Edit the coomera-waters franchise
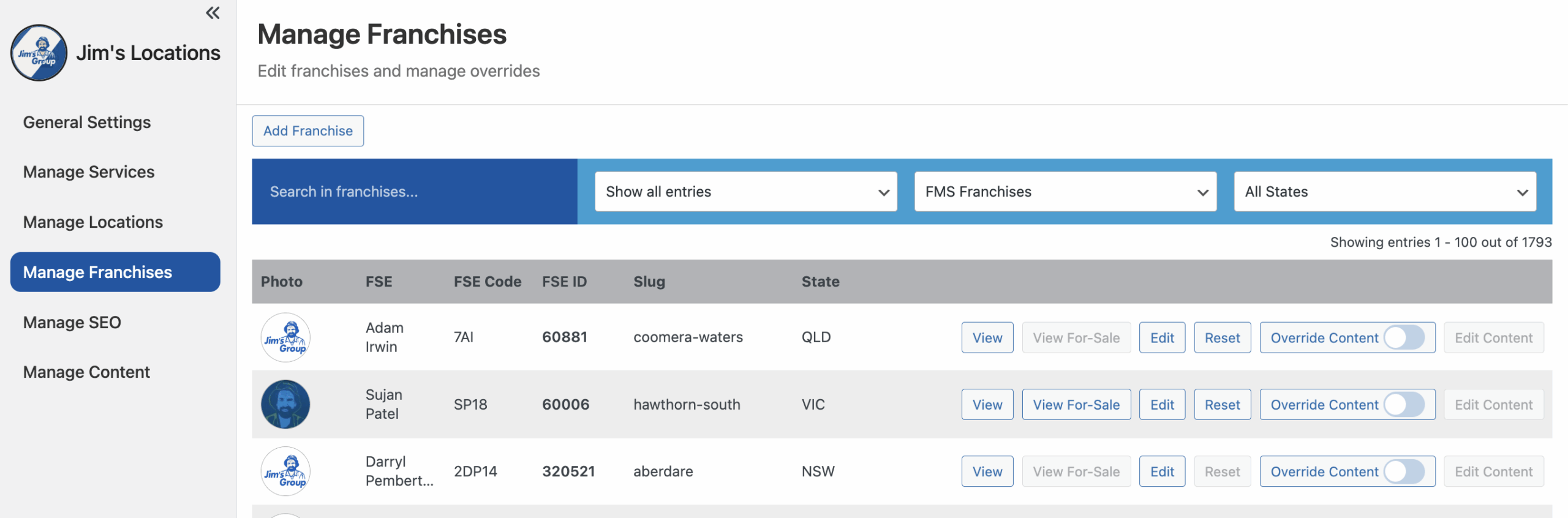The height and width of the screenshot is (518, 1568). point(1161,337)
